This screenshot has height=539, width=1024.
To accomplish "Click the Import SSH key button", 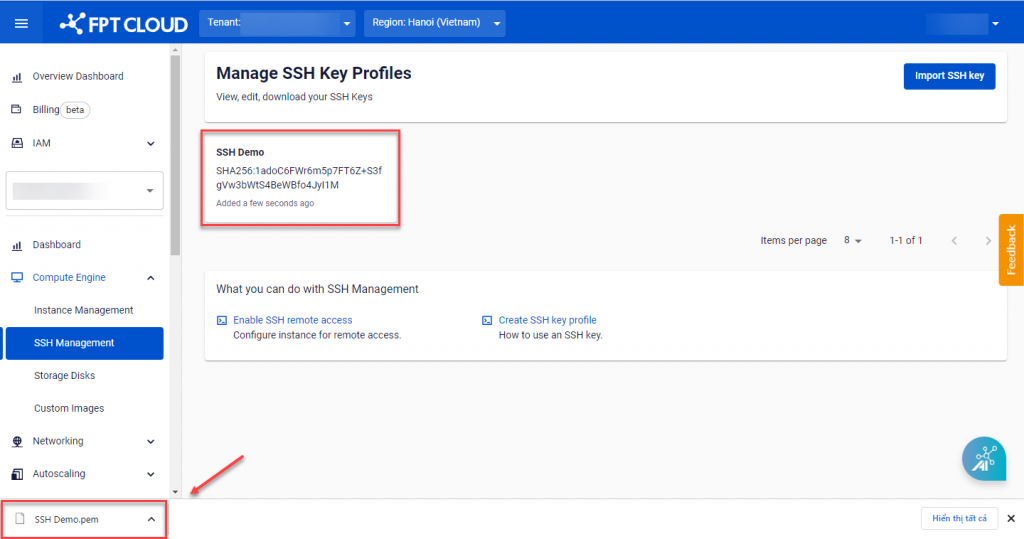I will tap(949, 76).
